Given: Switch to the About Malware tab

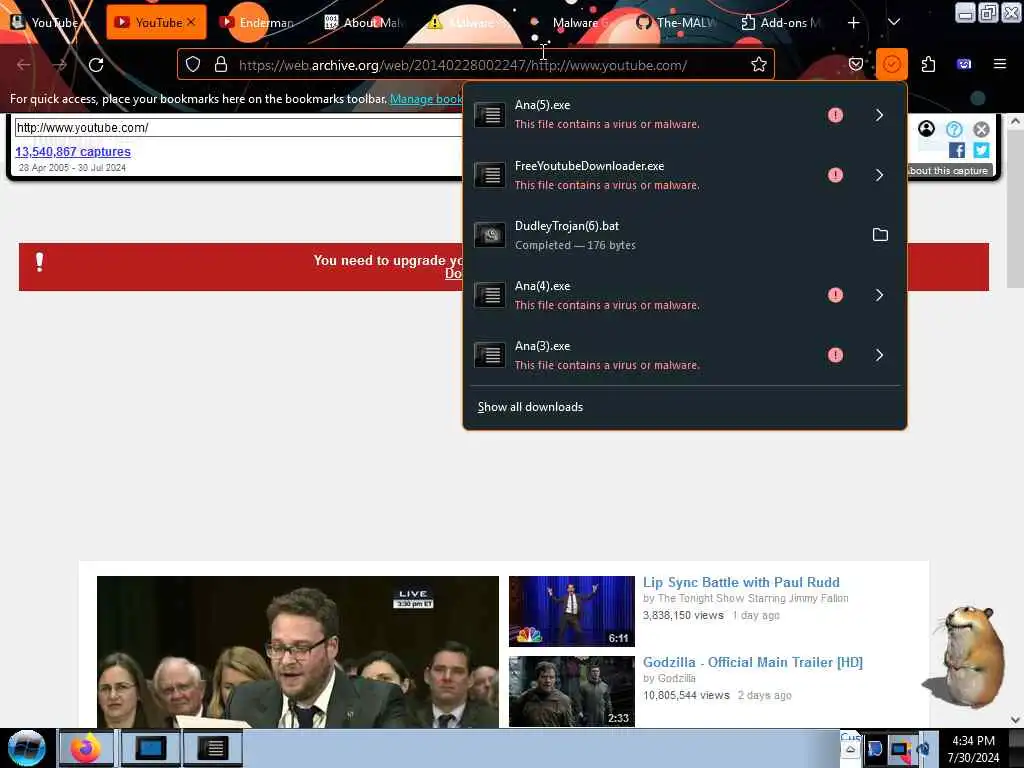Looking at the screenshot, I should tap(364, 22).
